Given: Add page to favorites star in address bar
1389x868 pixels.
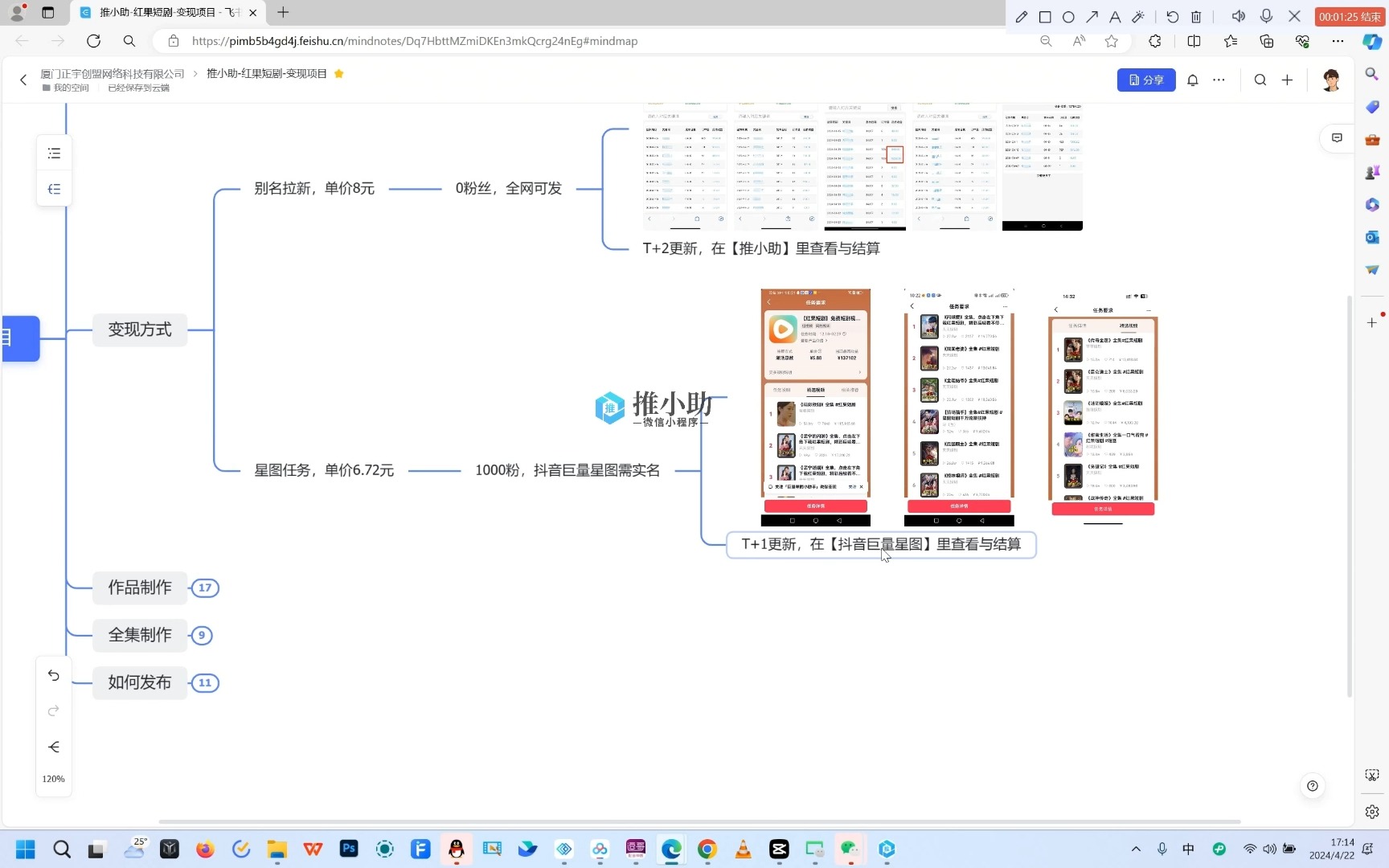Looking at the screenshot, I should pos(1112,41).
